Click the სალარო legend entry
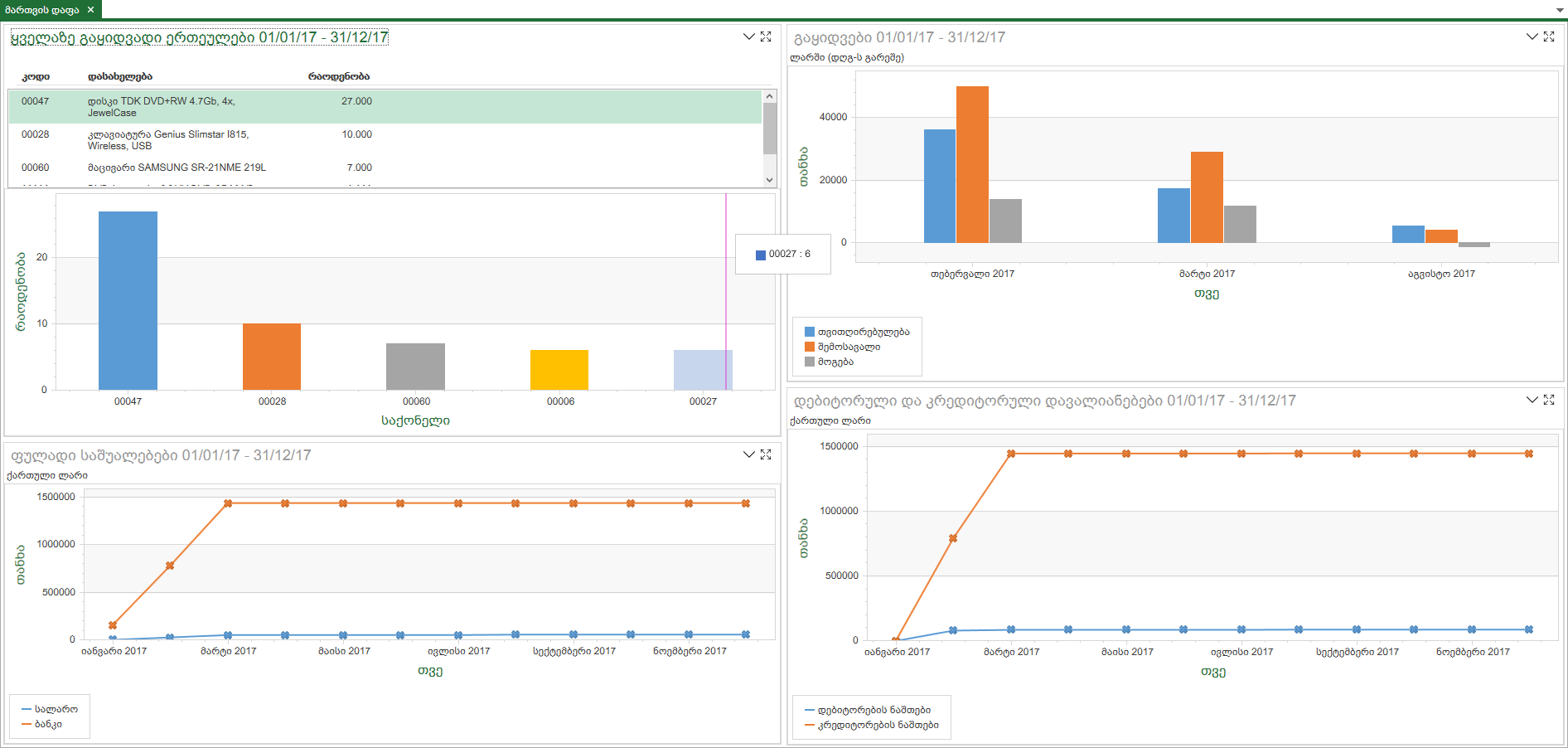The height and width of the screenshot is (748, 1568). click(50, 709)
